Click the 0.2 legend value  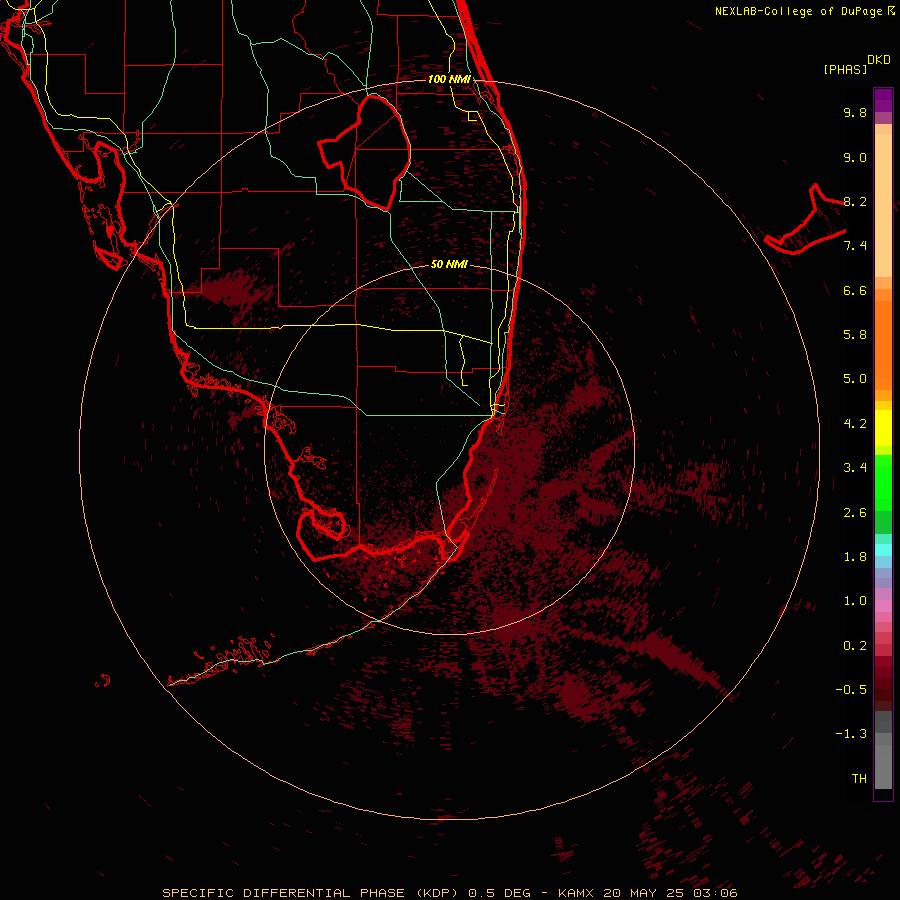855,646
